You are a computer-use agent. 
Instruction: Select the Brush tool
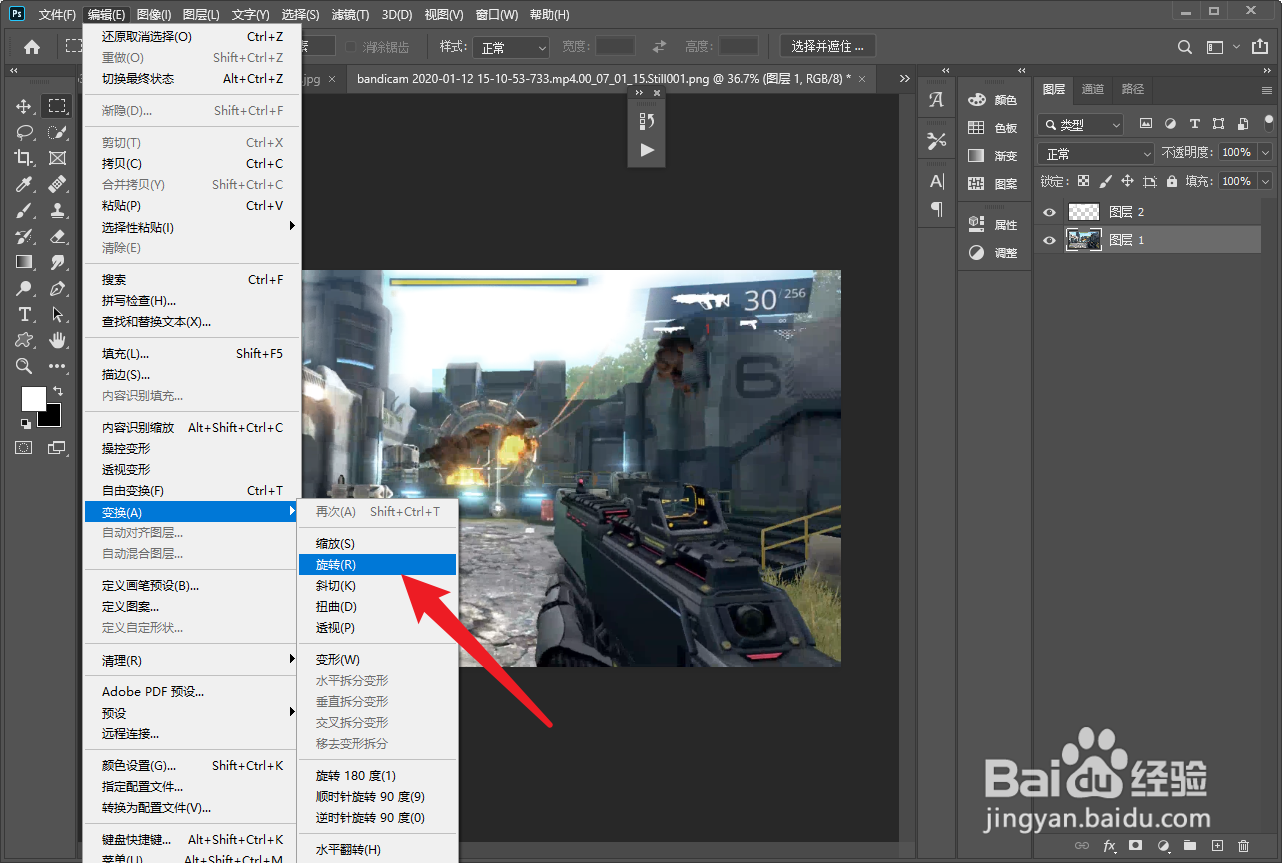25,210
